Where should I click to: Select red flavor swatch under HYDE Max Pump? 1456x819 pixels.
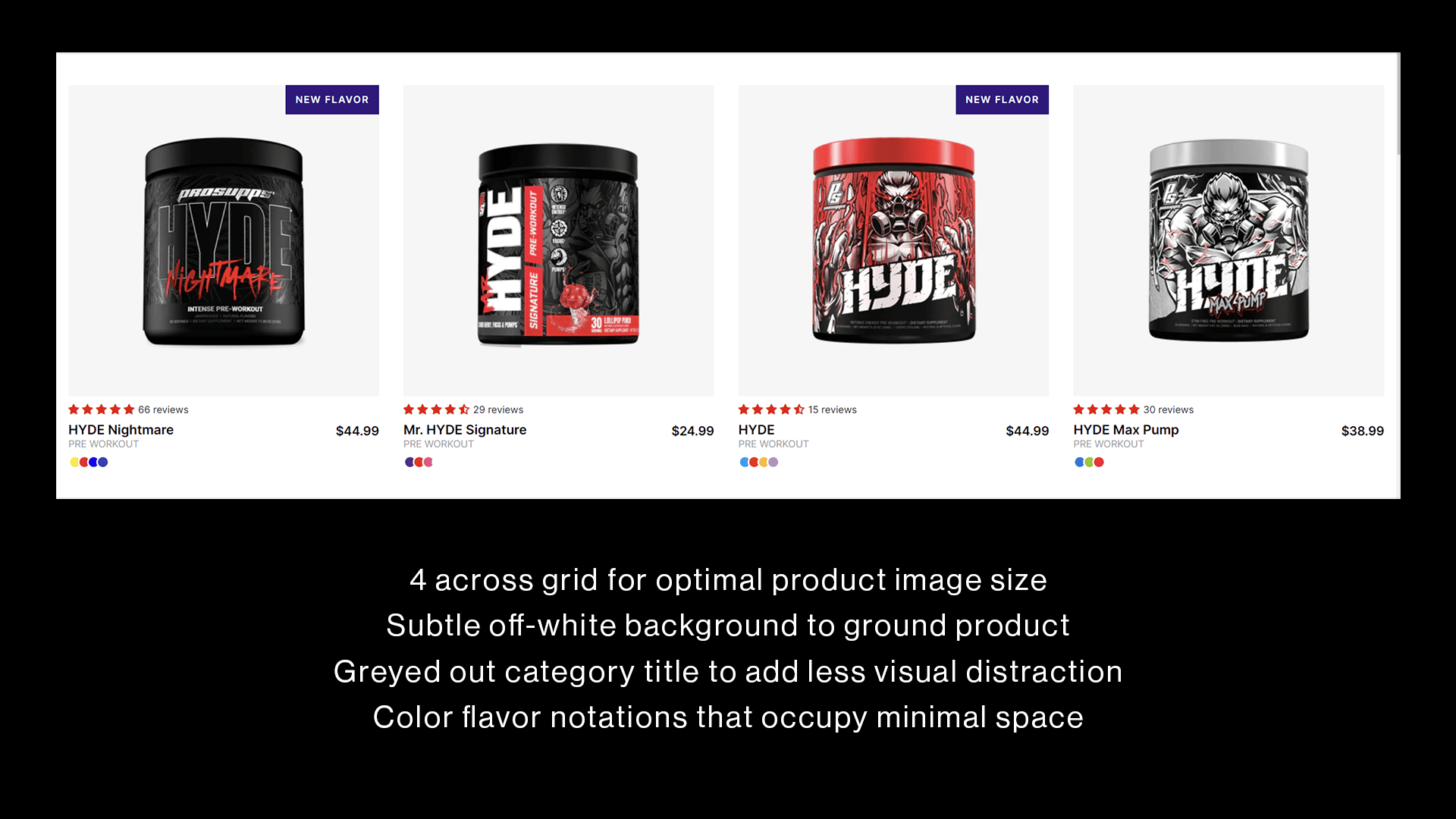point(1099,462)
